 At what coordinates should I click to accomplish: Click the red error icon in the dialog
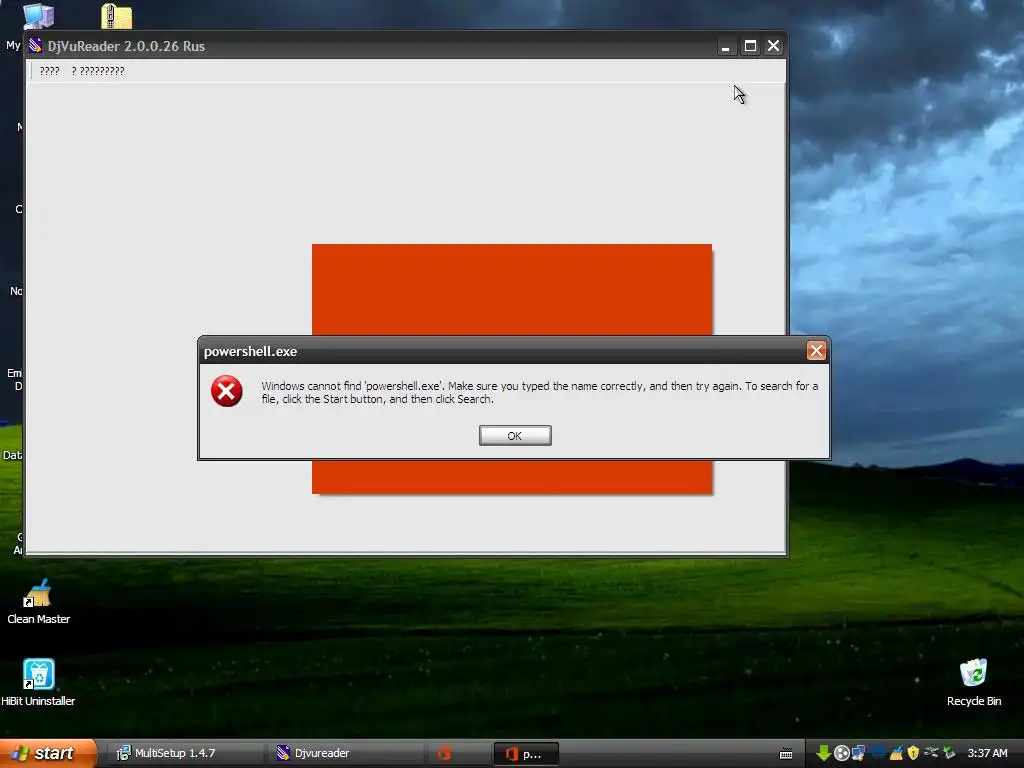[227, 391]
